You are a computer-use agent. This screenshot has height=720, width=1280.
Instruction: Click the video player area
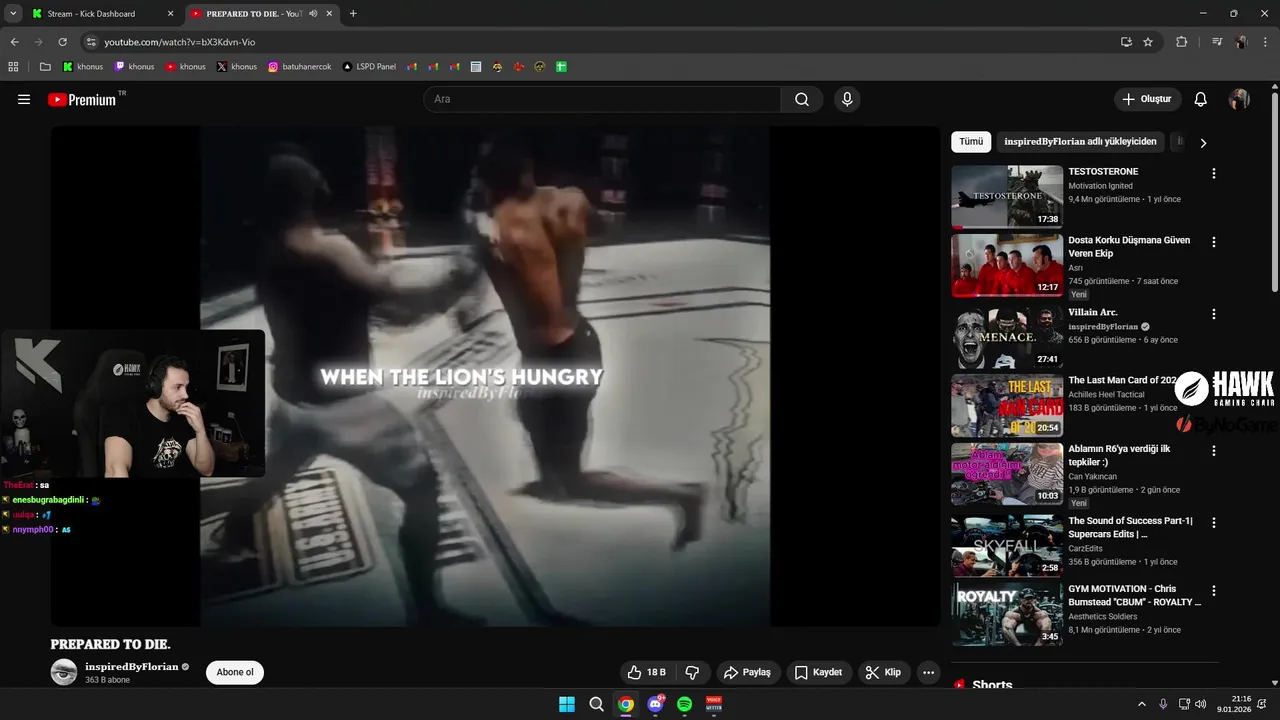(495, 376)
